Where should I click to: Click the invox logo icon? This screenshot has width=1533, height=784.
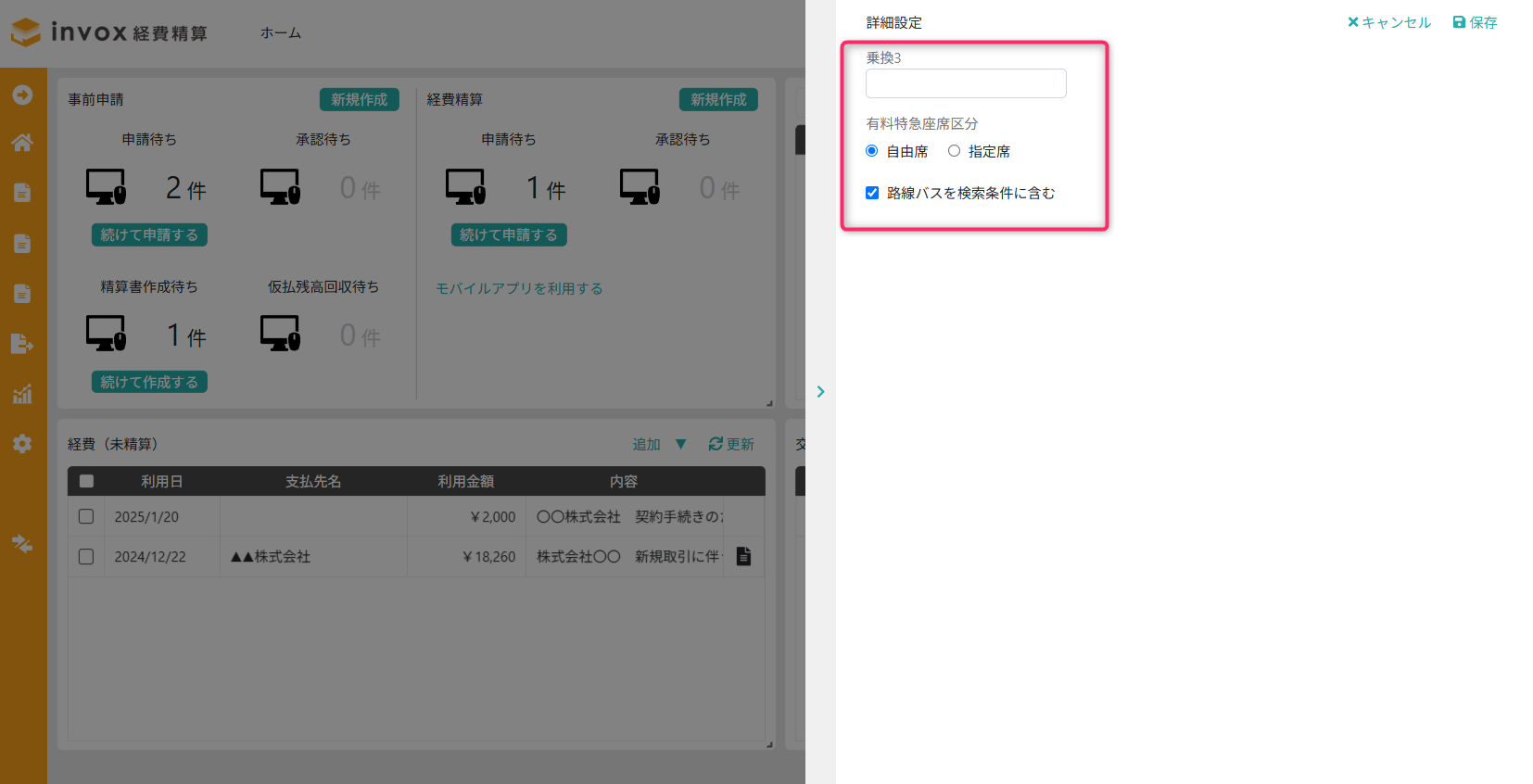[x=26, y=32]
